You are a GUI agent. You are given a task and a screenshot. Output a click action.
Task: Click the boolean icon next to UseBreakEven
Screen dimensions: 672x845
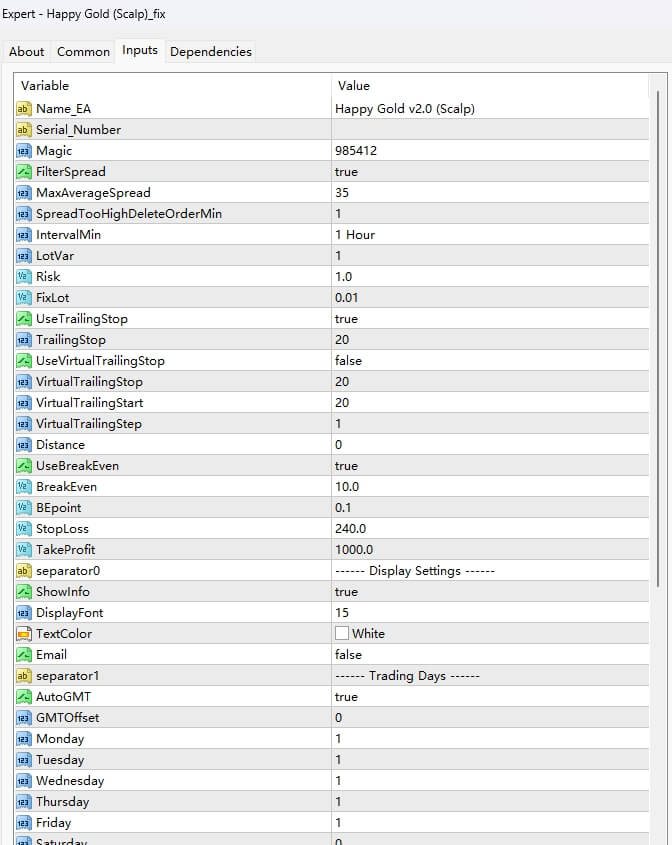pyautogui.click(x=24, y=465)
